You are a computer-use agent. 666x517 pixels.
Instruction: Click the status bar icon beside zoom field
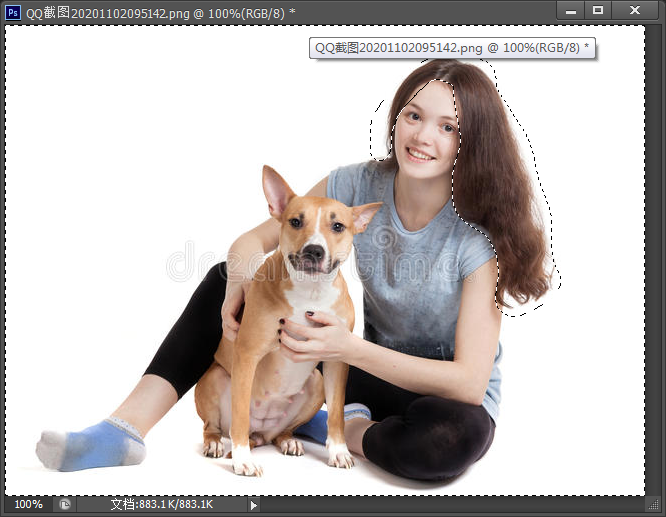point(64,505)
